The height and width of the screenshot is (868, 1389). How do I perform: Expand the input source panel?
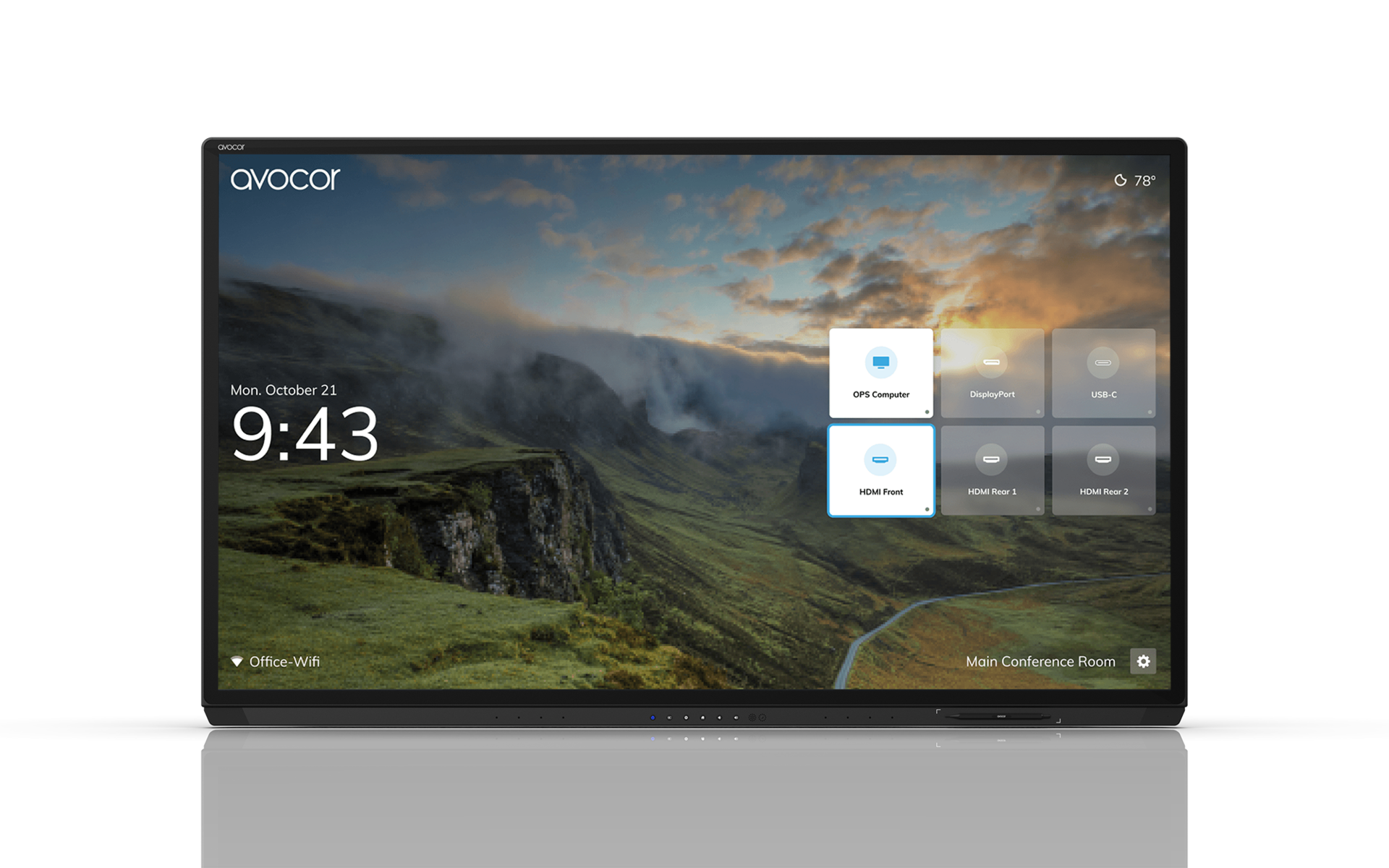click(x=993, y=422)
